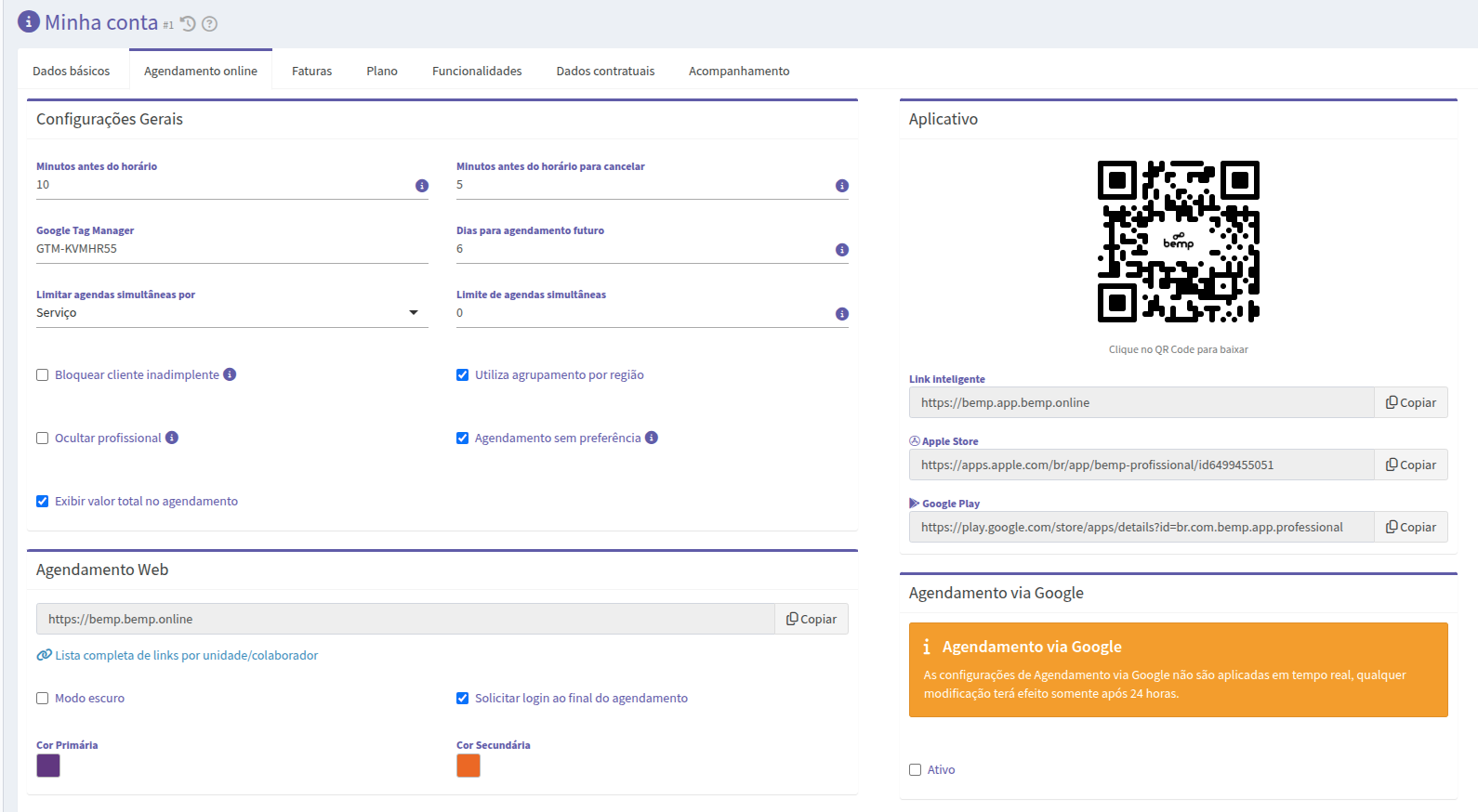Click the Apple Store URL field

[x=1141, y=465]
